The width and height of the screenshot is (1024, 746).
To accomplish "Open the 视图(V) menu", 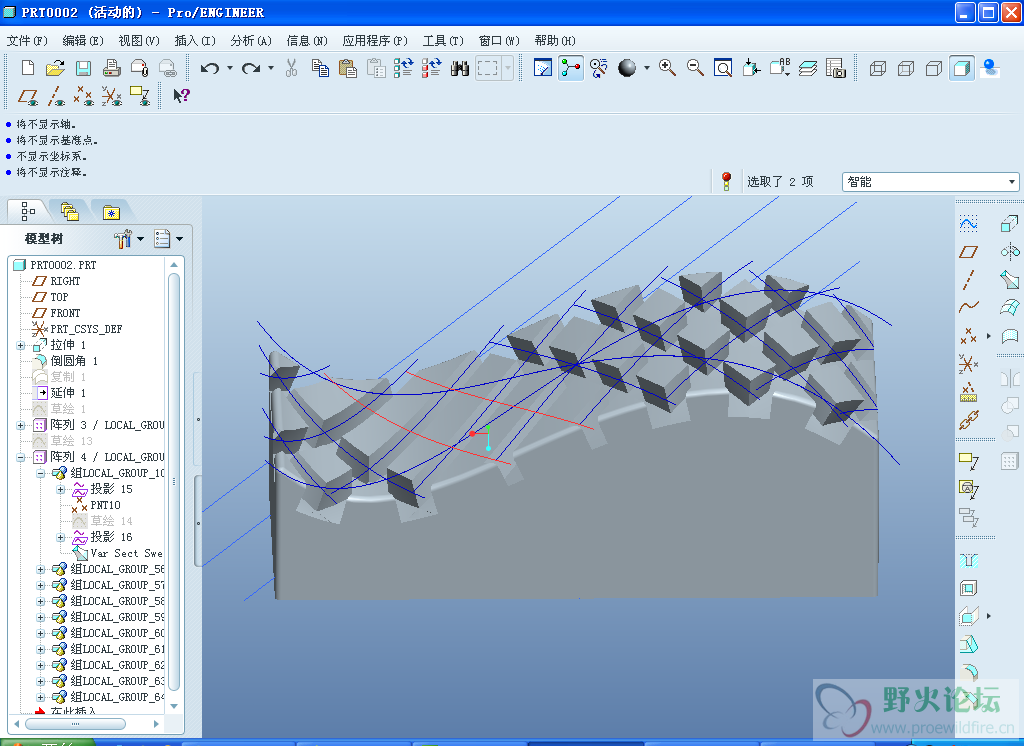I will (139, 41).
